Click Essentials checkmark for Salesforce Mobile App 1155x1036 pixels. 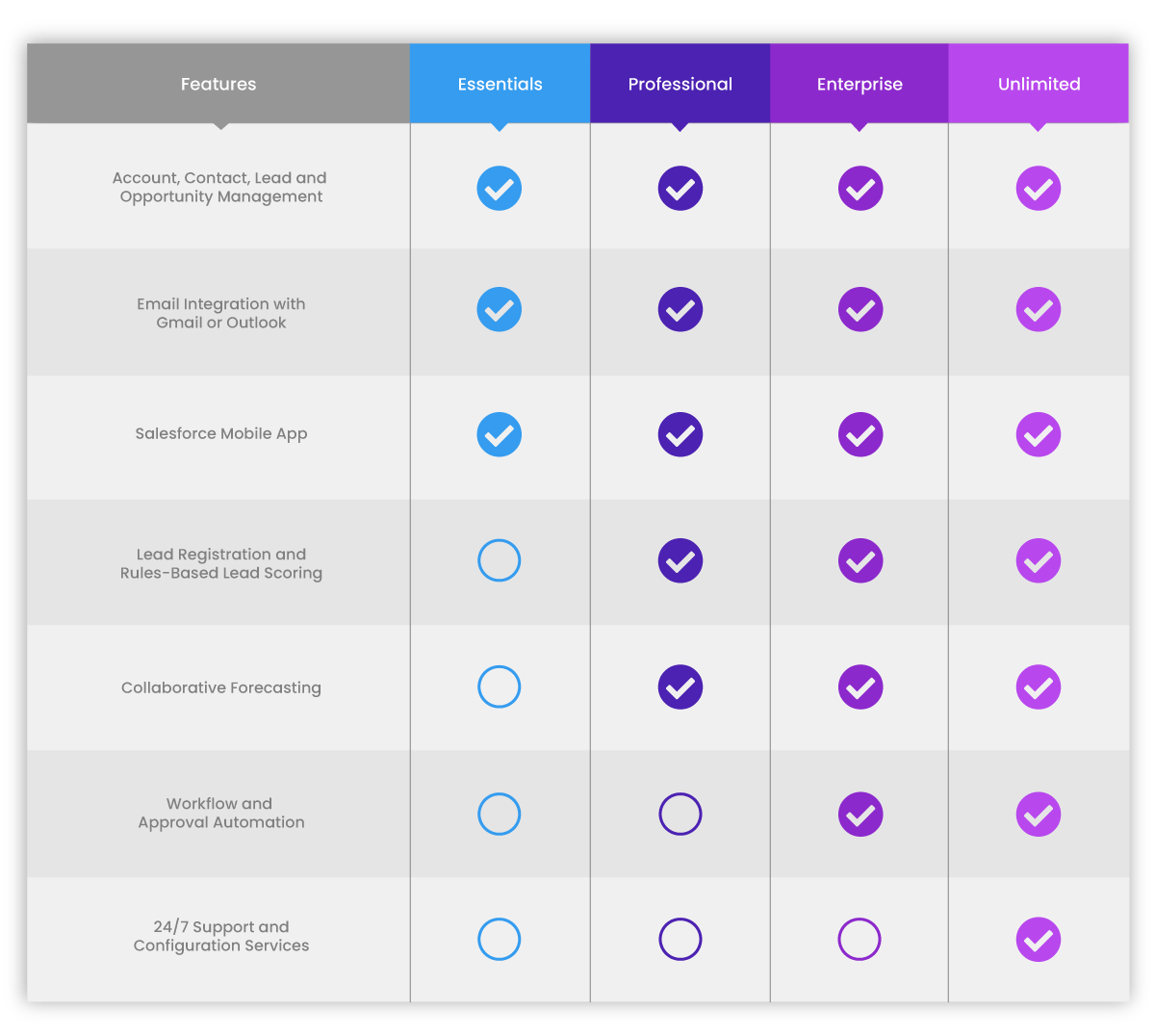500,434
